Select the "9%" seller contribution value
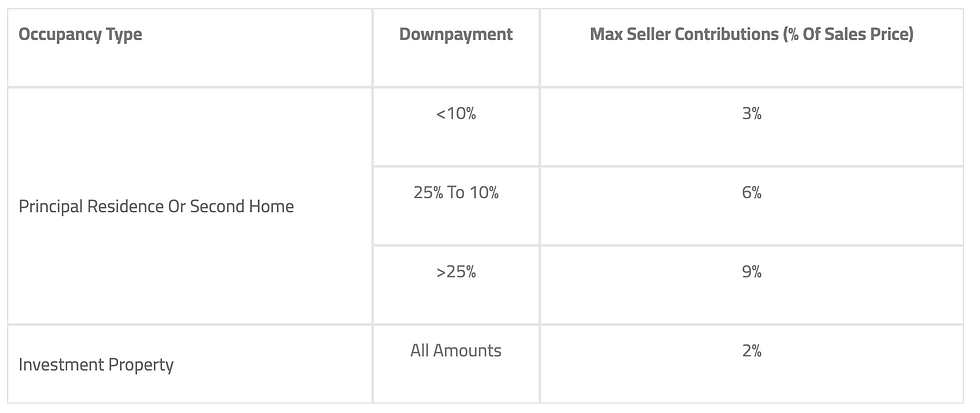 752,272
